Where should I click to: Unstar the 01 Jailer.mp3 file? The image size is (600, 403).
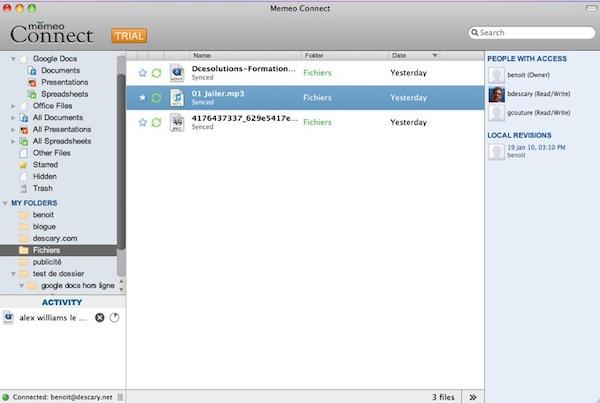coord(142,98)
